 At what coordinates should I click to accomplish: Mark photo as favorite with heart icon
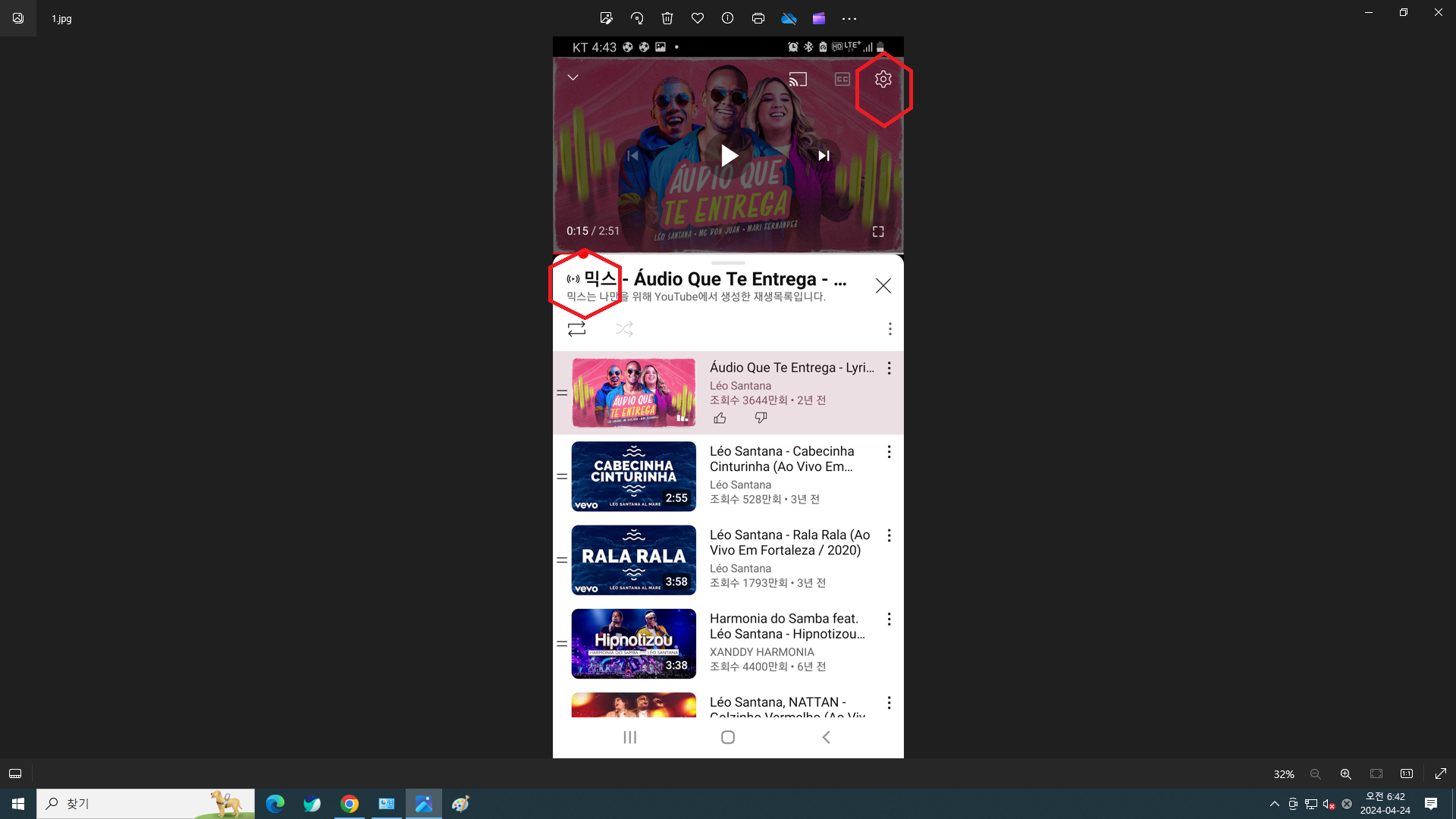pyautogui.click(x=698, y=18)
